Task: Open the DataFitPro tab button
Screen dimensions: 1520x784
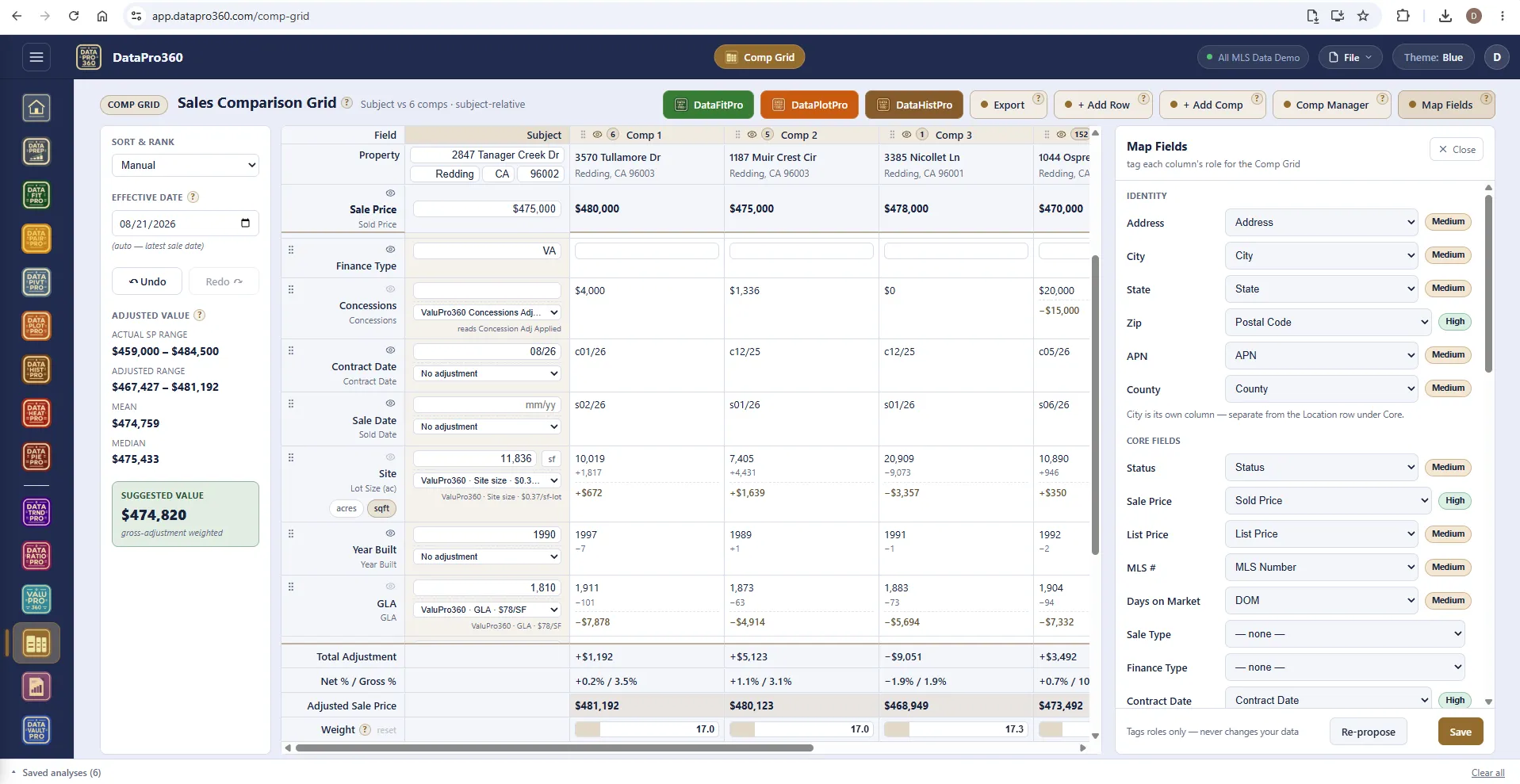Action: [709, 105]
